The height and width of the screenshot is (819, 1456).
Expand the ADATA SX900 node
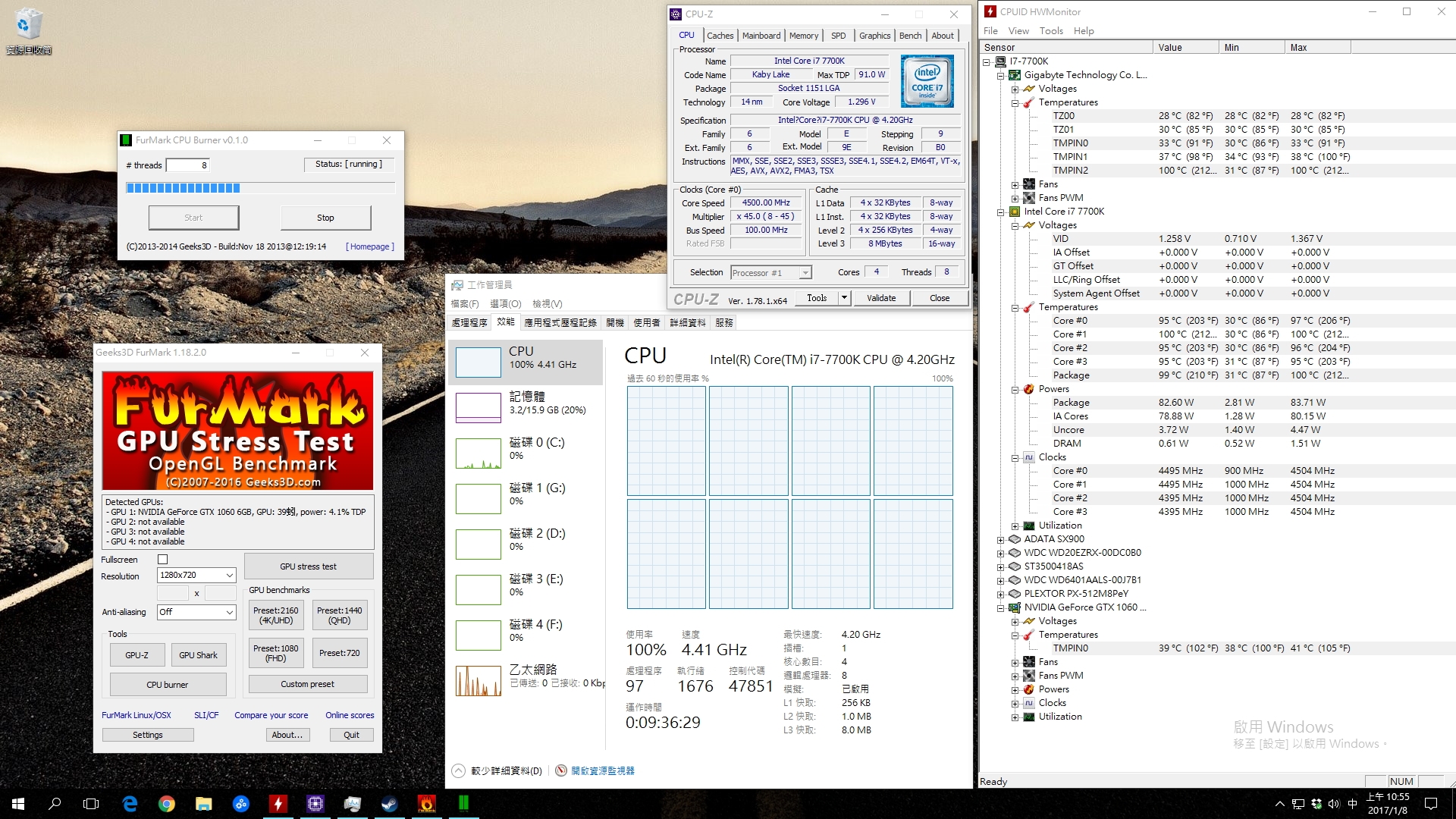[x=1000, y=540]
